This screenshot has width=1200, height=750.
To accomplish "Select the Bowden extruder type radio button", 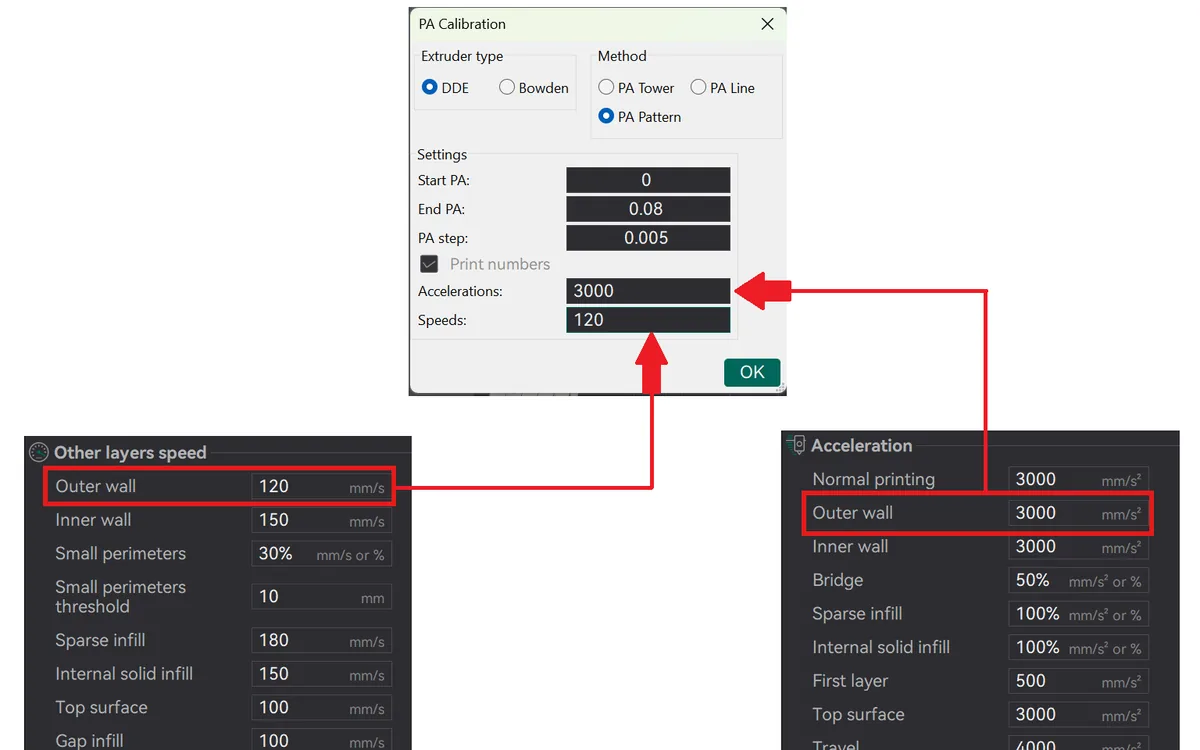I will point(507,87).
